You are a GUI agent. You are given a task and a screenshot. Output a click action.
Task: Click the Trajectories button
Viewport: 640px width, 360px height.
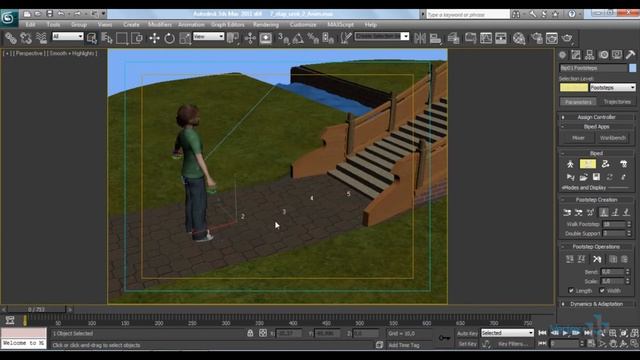617,102
